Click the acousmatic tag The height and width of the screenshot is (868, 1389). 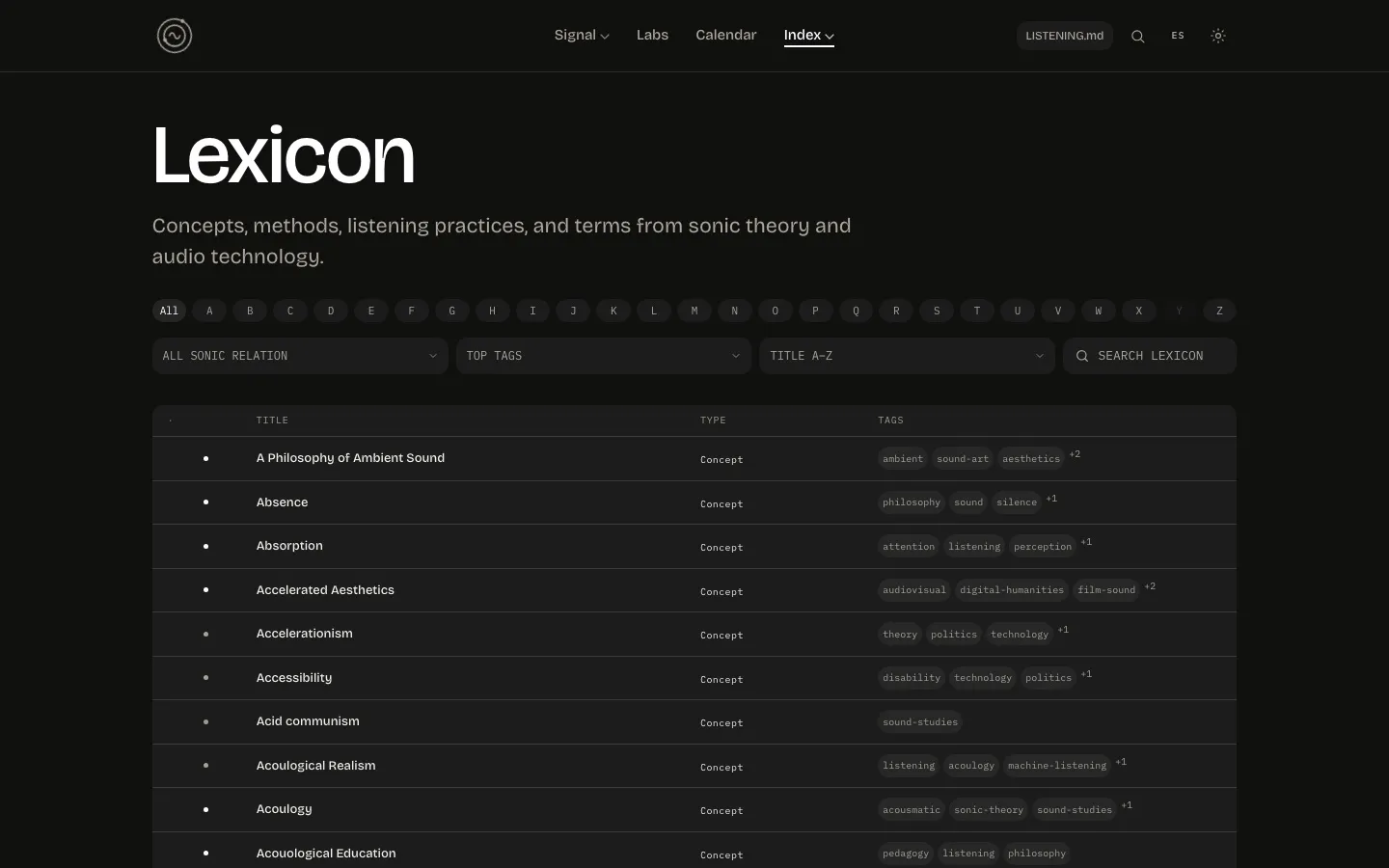(912, 810)
